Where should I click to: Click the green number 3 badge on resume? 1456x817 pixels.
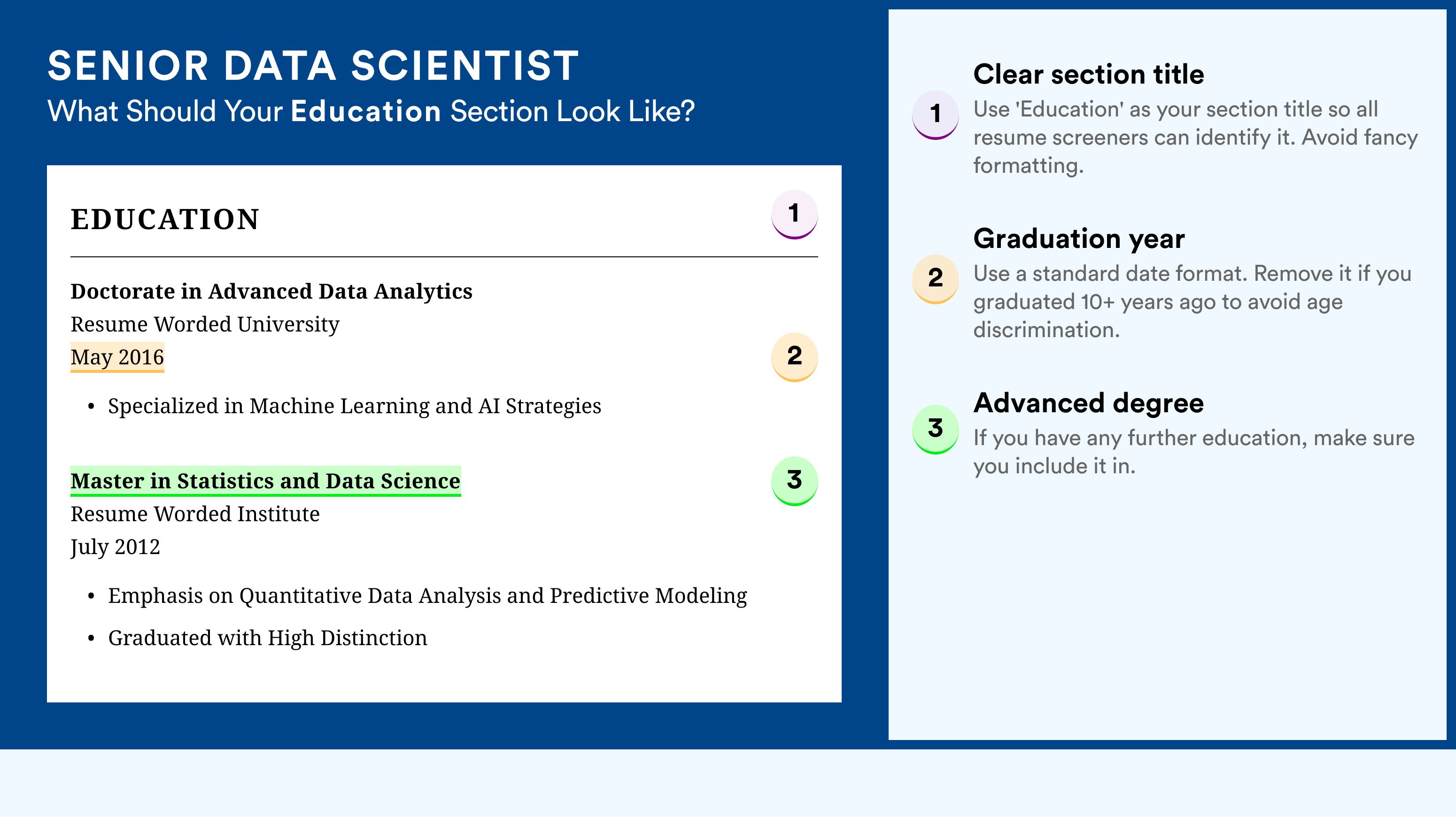(x=794, y=481)
